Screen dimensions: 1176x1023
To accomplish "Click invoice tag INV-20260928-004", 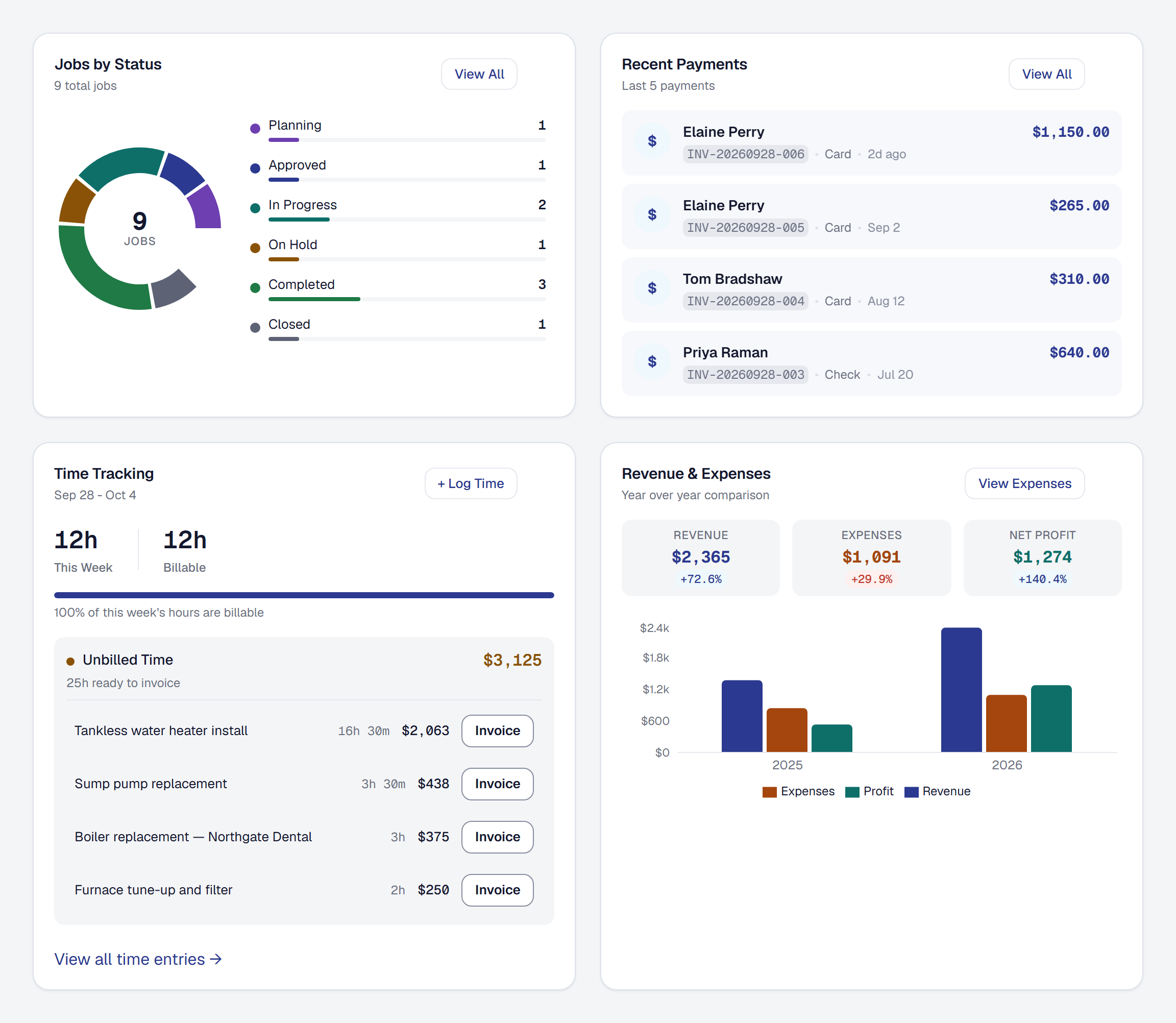I will 746,301.
